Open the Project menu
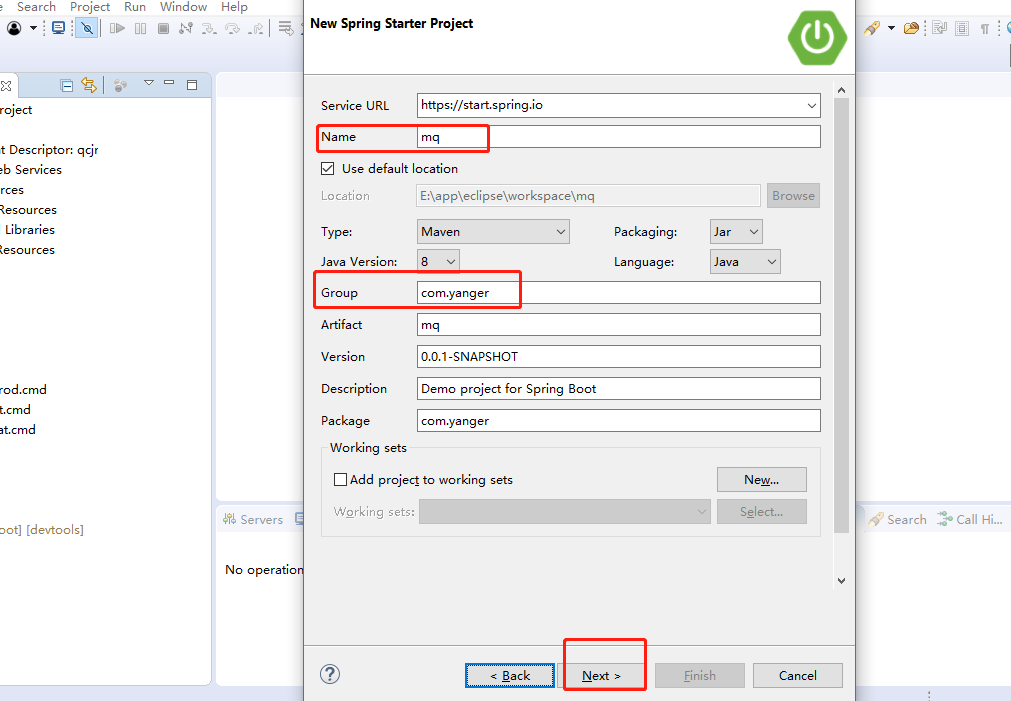1011x701 pixels. tap(89, 7)
